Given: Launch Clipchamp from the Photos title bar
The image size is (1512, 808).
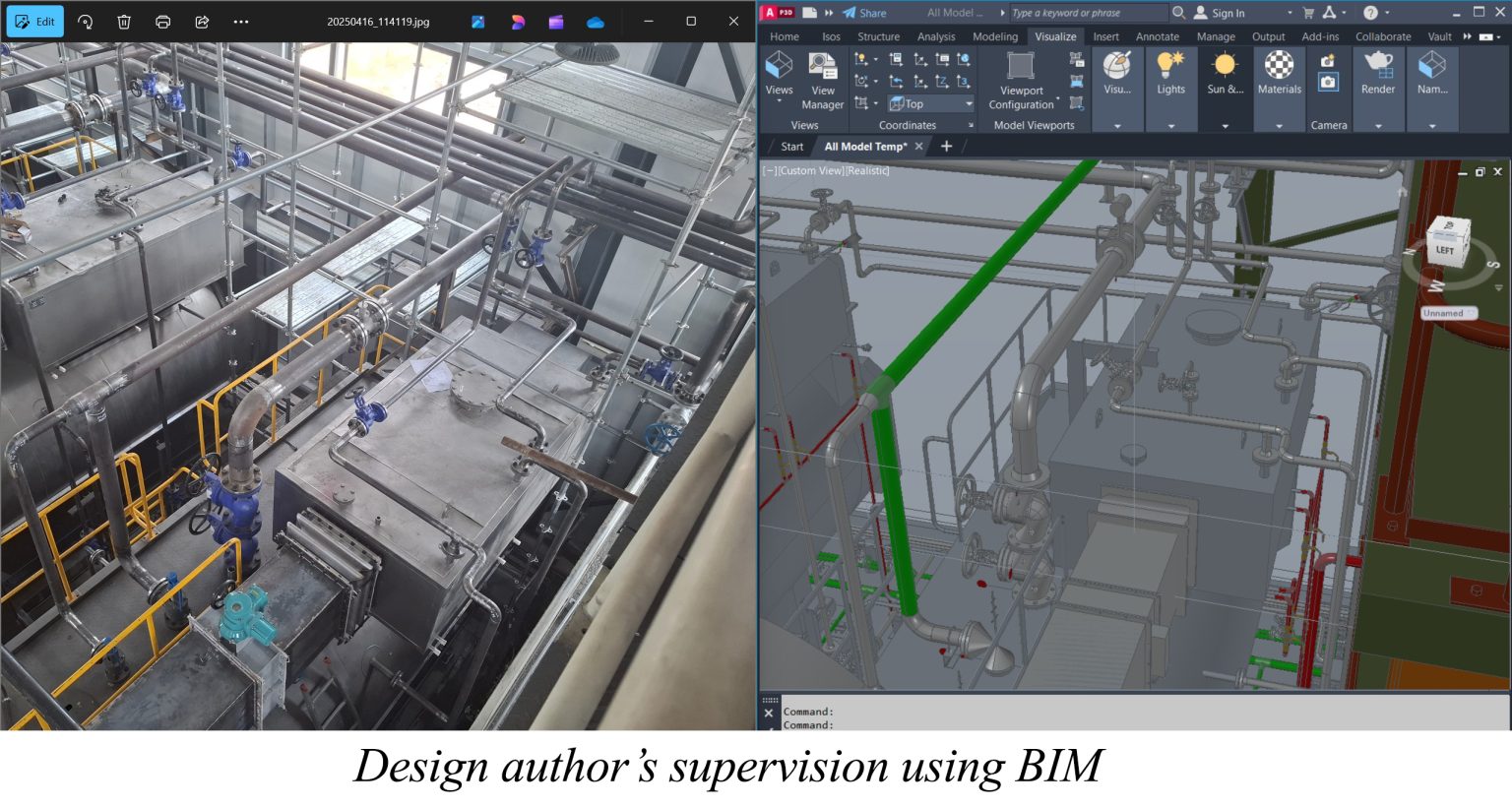Looking at the screenshot, I should coord(556,22).
